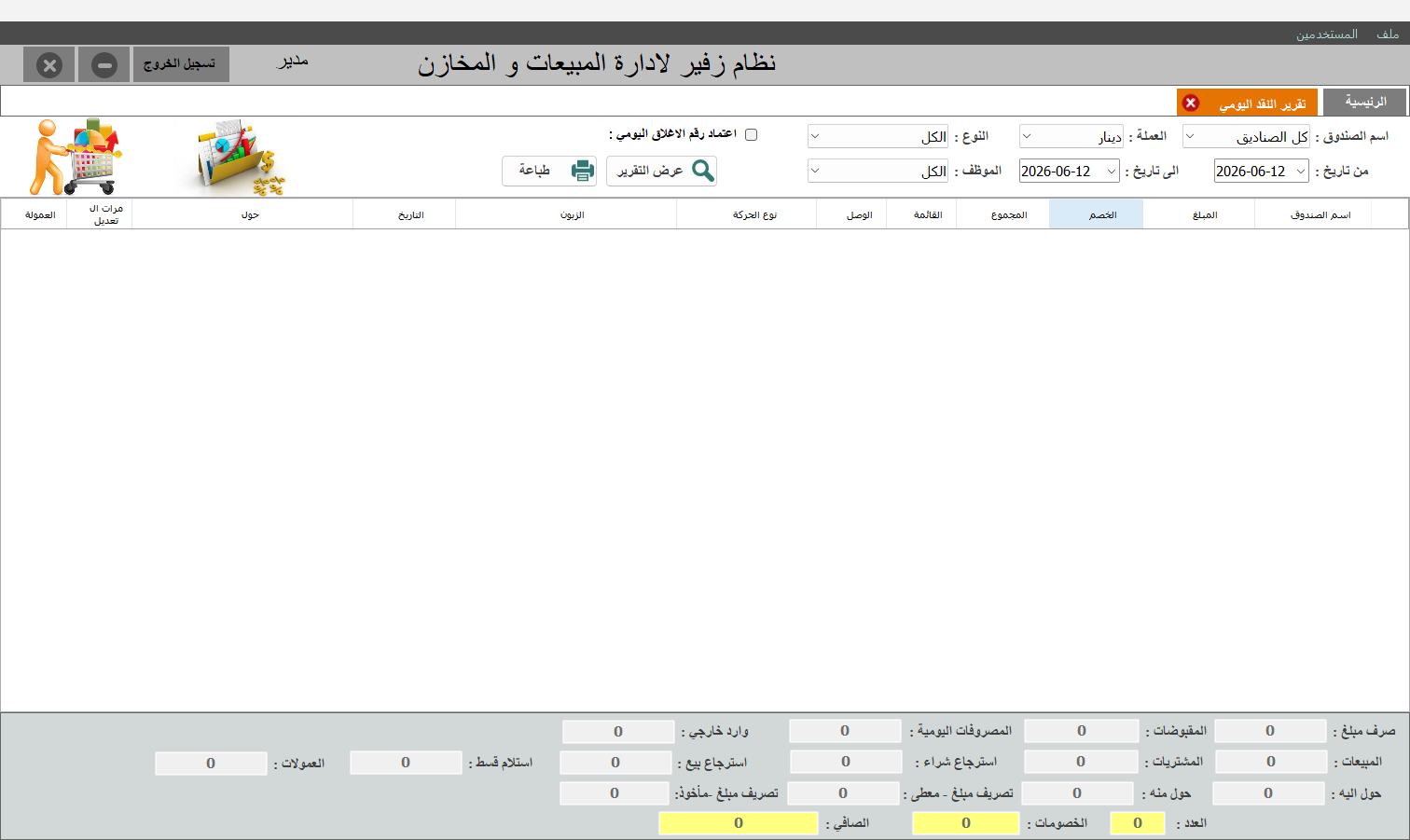This screenshot has height=840, width=1410.
Task: Click the العمولات value field
Action: [211, 764]
